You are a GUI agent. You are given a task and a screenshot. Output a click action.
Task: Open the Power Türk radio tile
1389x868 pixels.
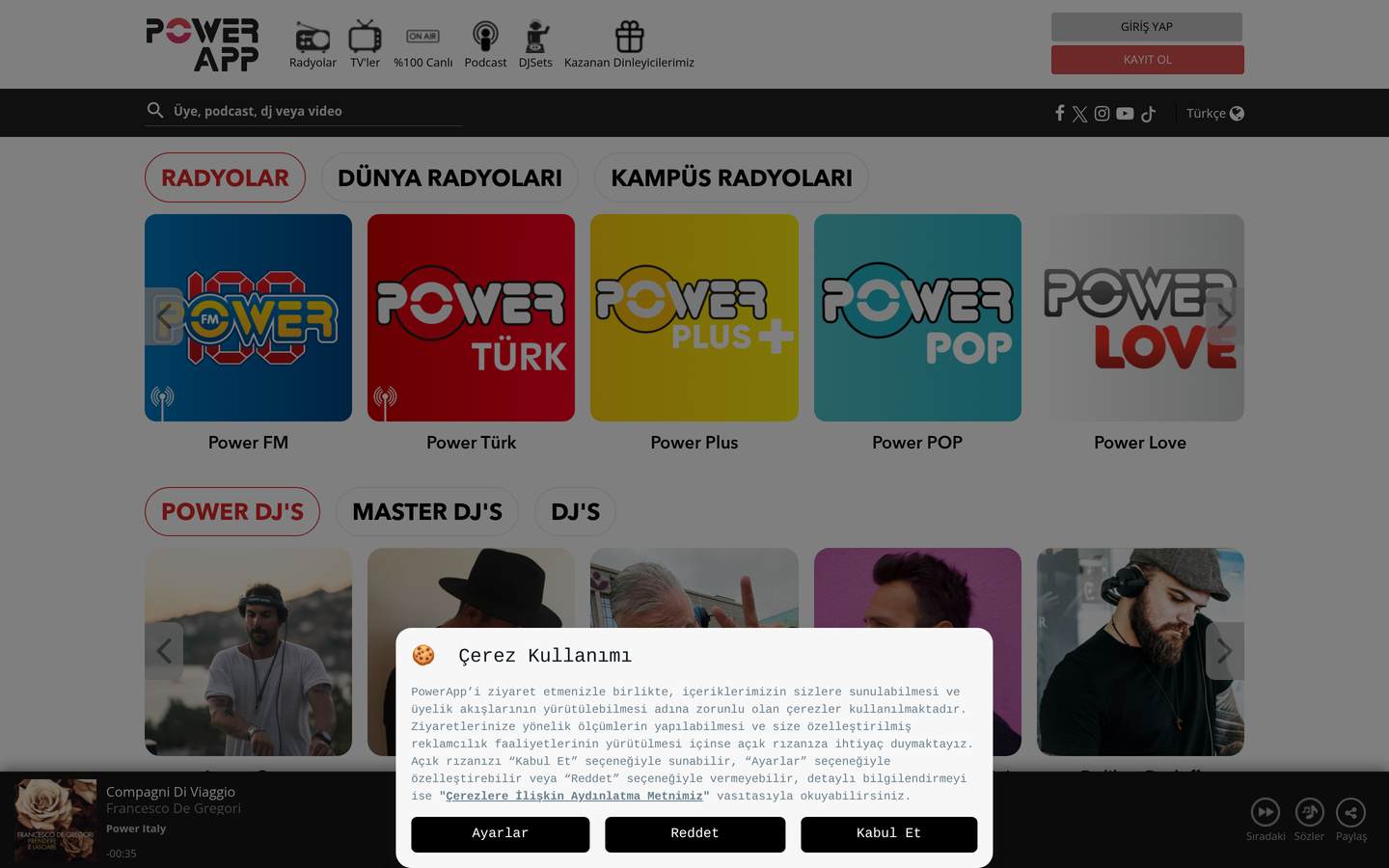tap(471, 317)
